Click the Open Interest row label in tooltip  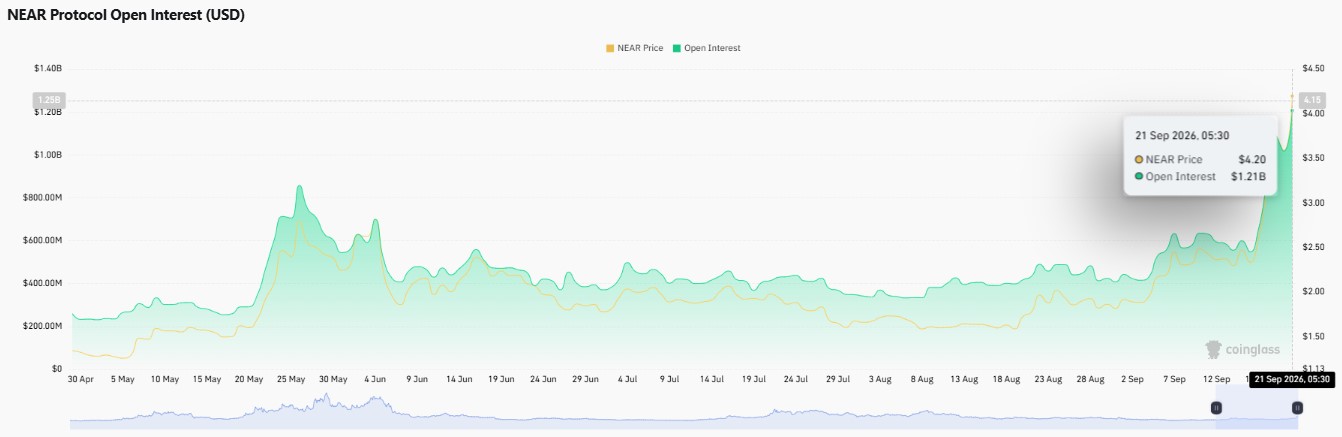point(1181,176)
